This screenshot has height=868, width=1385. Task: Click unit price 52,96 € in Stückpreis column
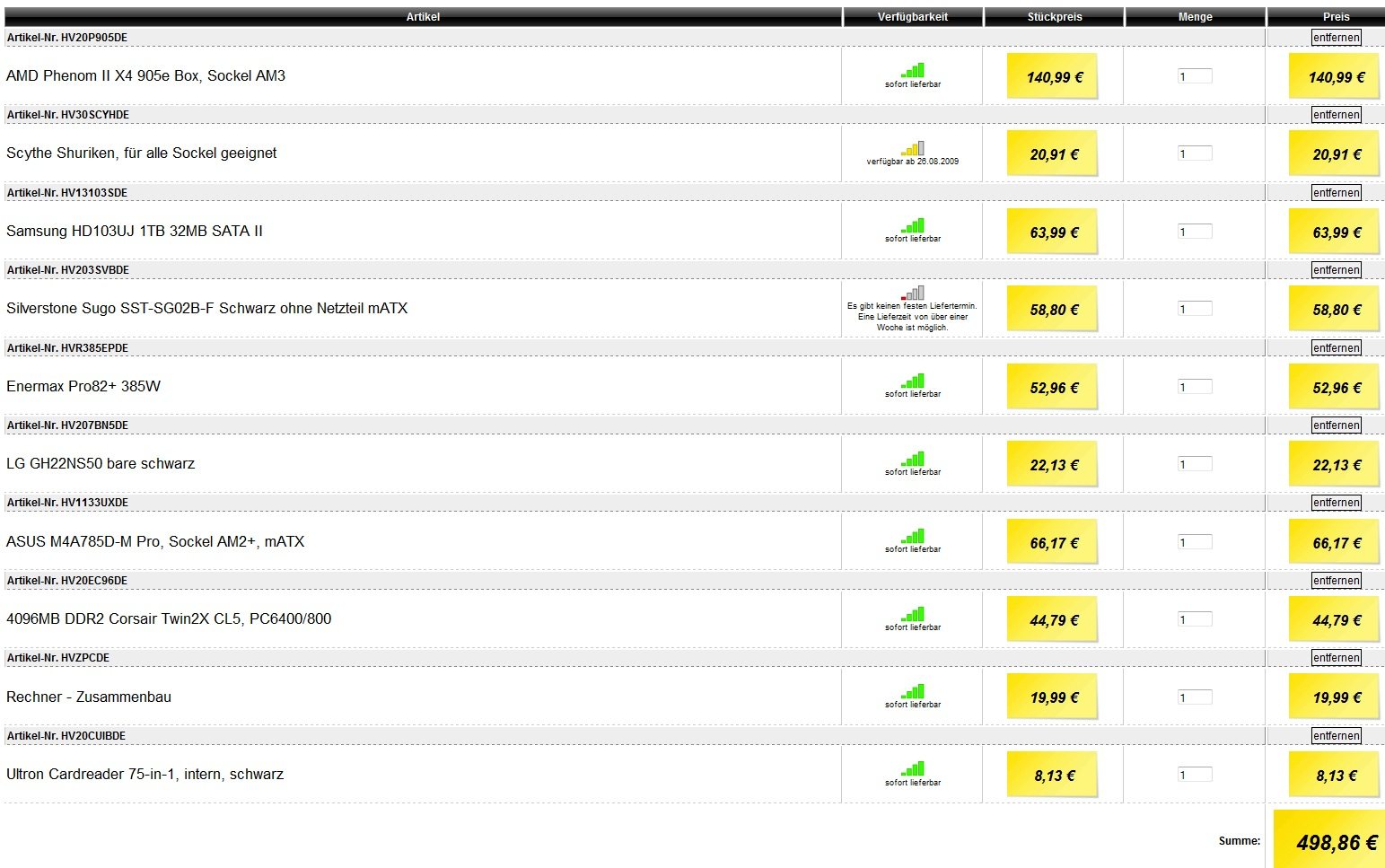pyautogui.click(x=1054, y=388)
